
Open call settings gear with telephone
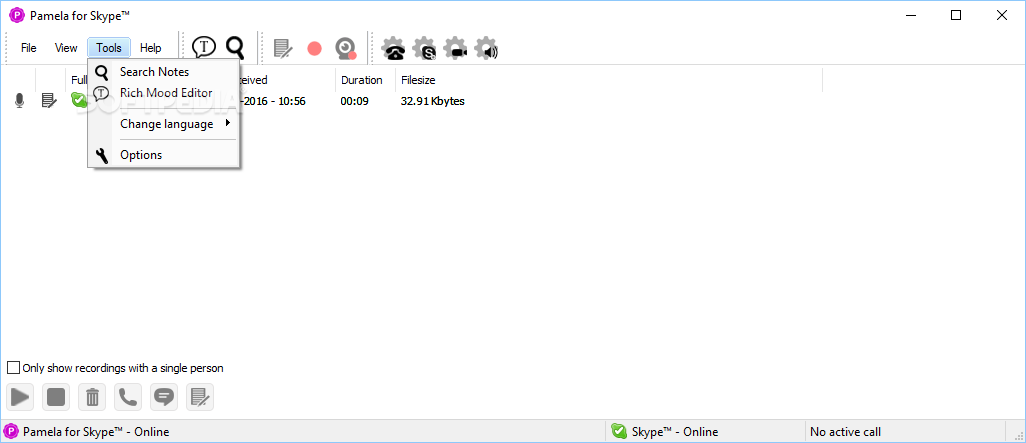(x=393, y=48)
